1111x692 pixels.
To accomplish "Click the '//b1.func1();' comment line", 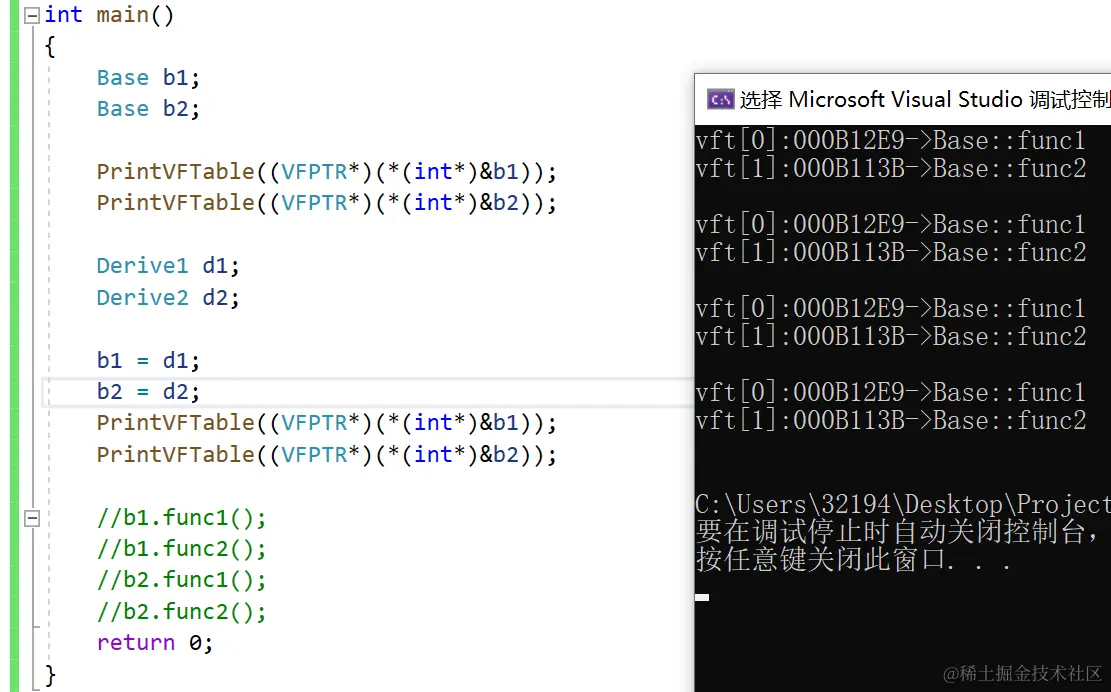I will (181, 518).
